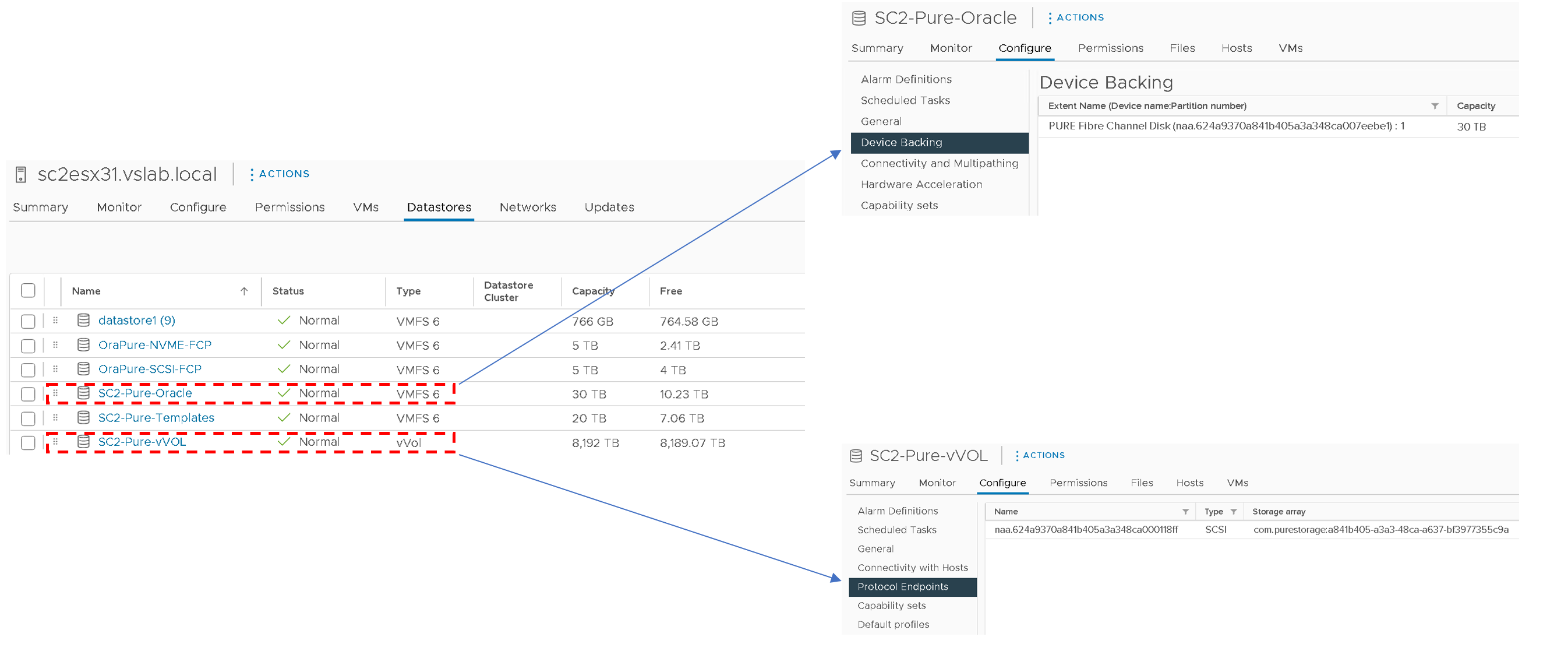Select the SC2-Pure-Templates row checkbox

pyautogui.click(x=28, y=418)
